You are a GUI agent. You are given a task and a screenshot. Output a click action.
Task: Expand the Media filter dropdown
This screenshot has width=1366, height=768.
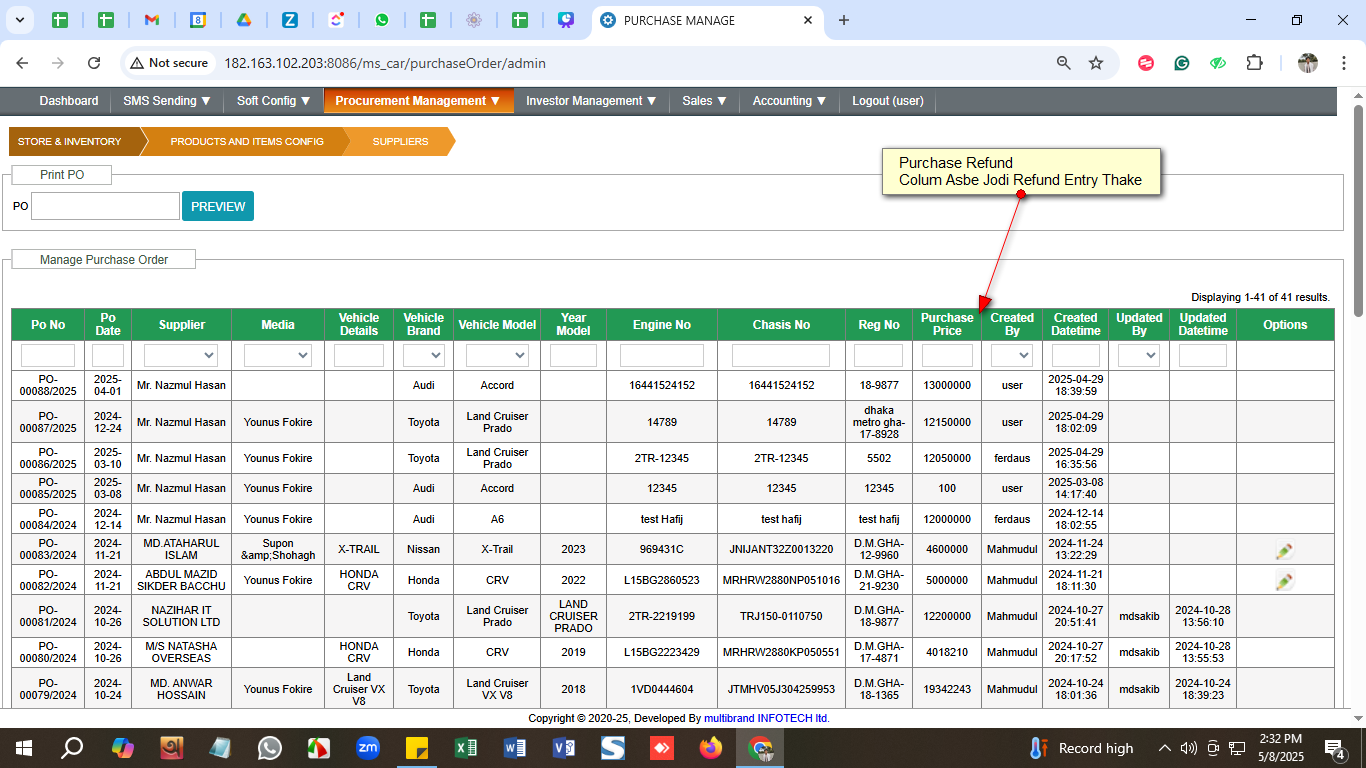(277, 355)
